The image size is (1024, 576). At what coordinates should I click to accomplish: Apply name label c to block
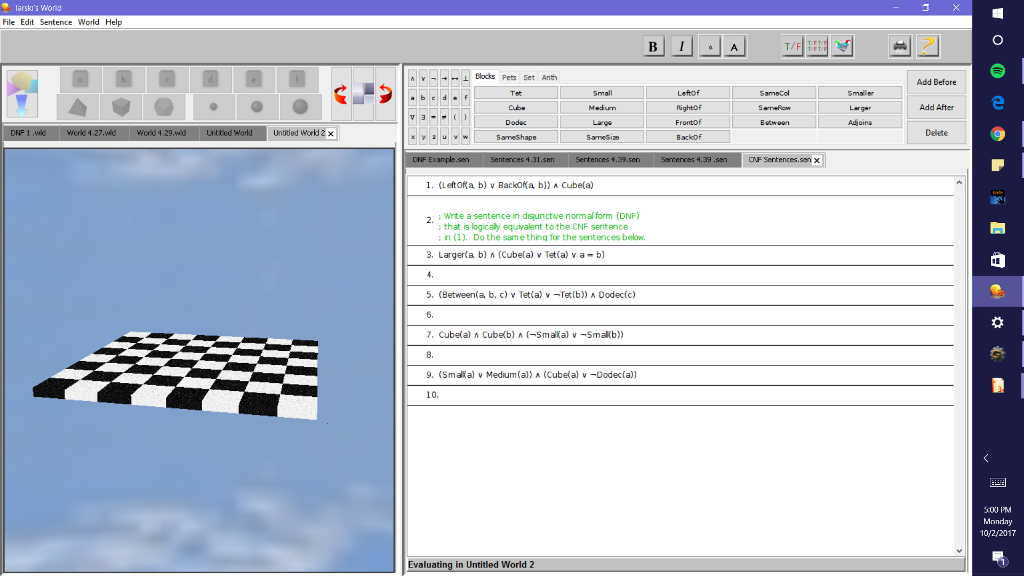[167, 80]
